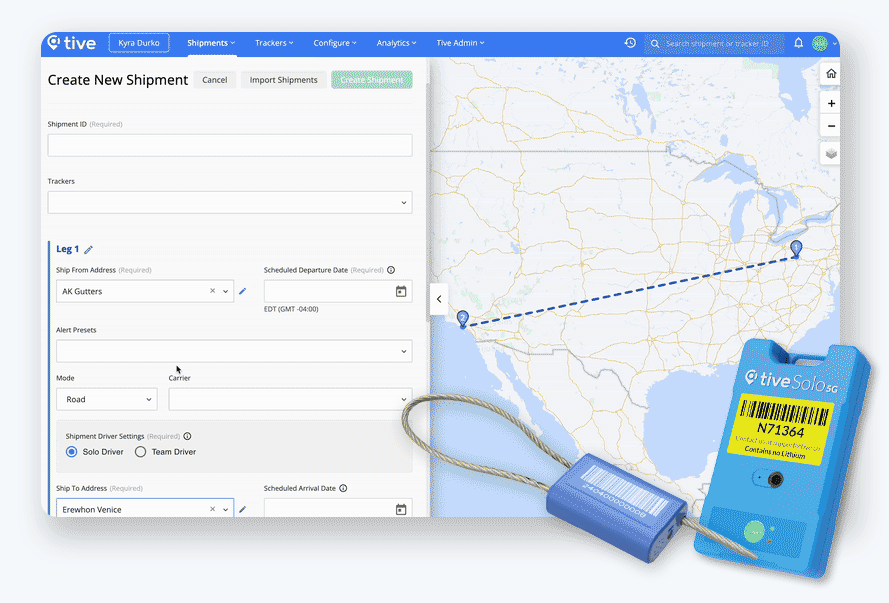The image size is (889, 603).
Task: Edit the Leg 1 name pencil
Action: tap(88, 249)
